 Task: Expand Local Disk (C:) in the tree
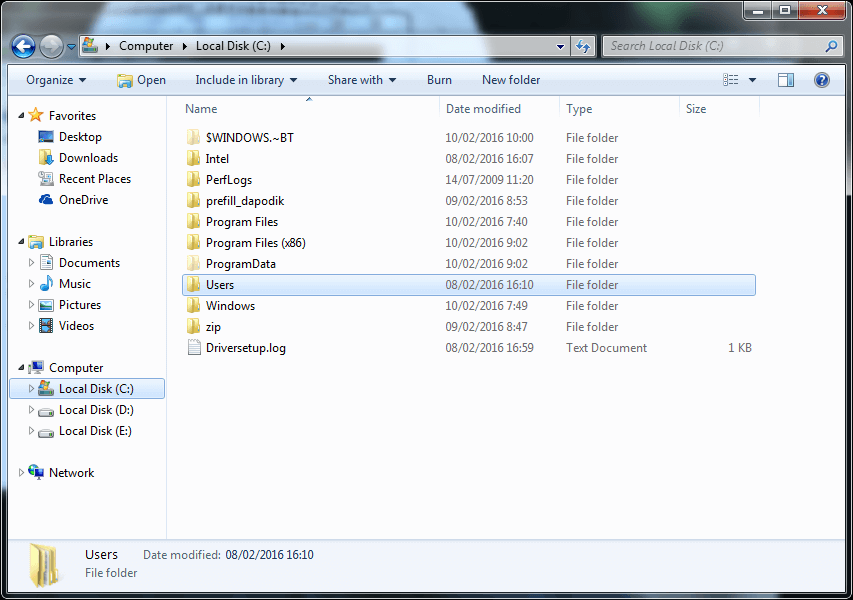click(x=31, y=388)
